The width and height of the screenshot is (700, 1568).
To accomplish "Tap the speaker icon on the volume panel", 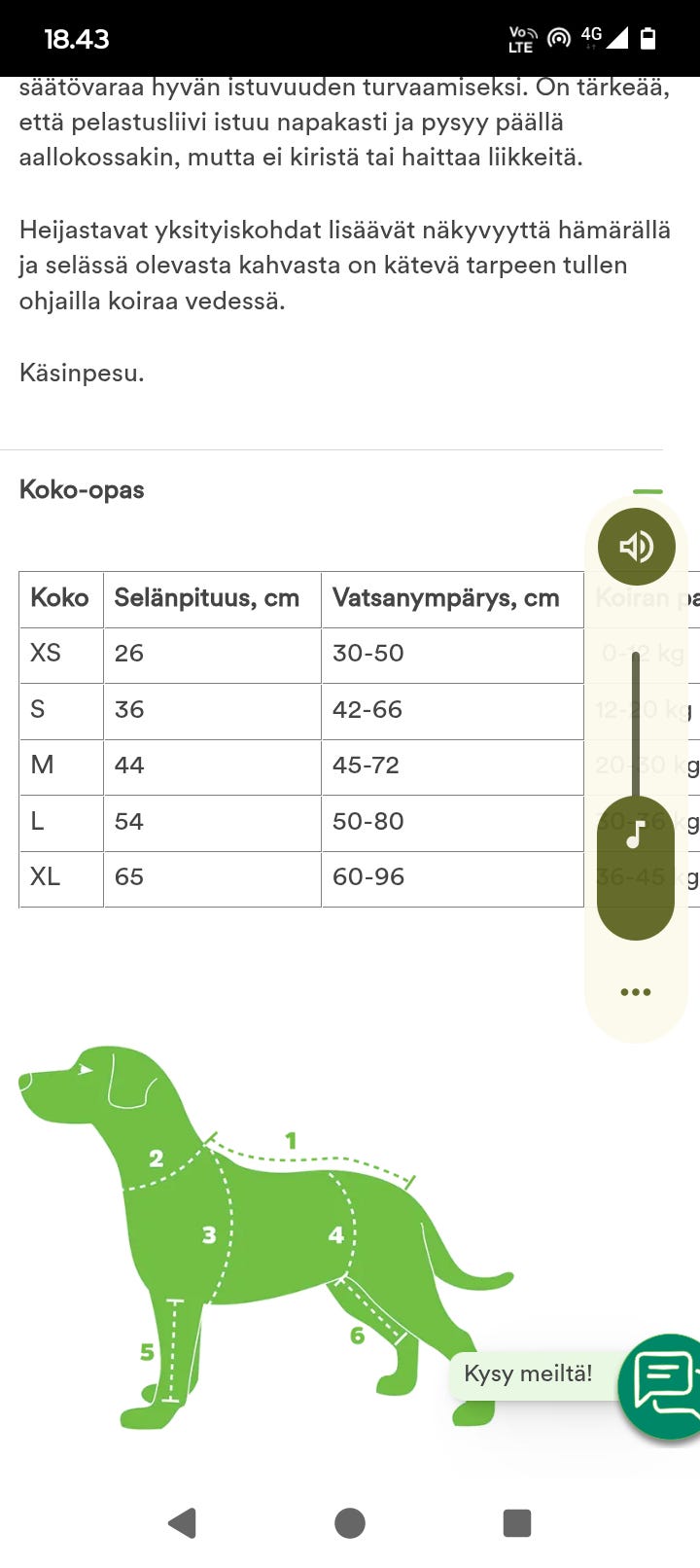I will (636, 547).
